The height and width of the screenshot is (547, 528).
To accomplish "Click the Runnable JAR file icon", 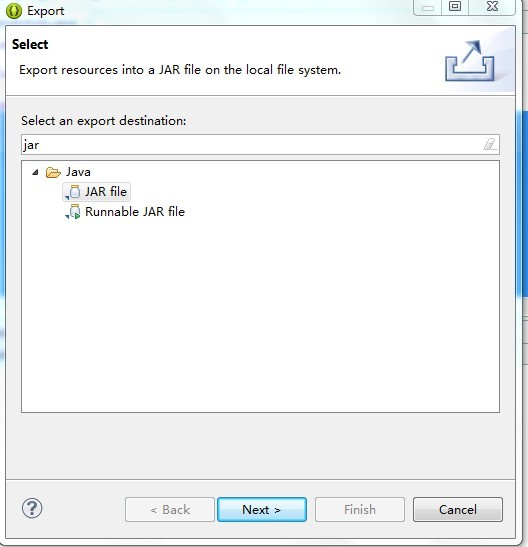I will click(73, 212).
